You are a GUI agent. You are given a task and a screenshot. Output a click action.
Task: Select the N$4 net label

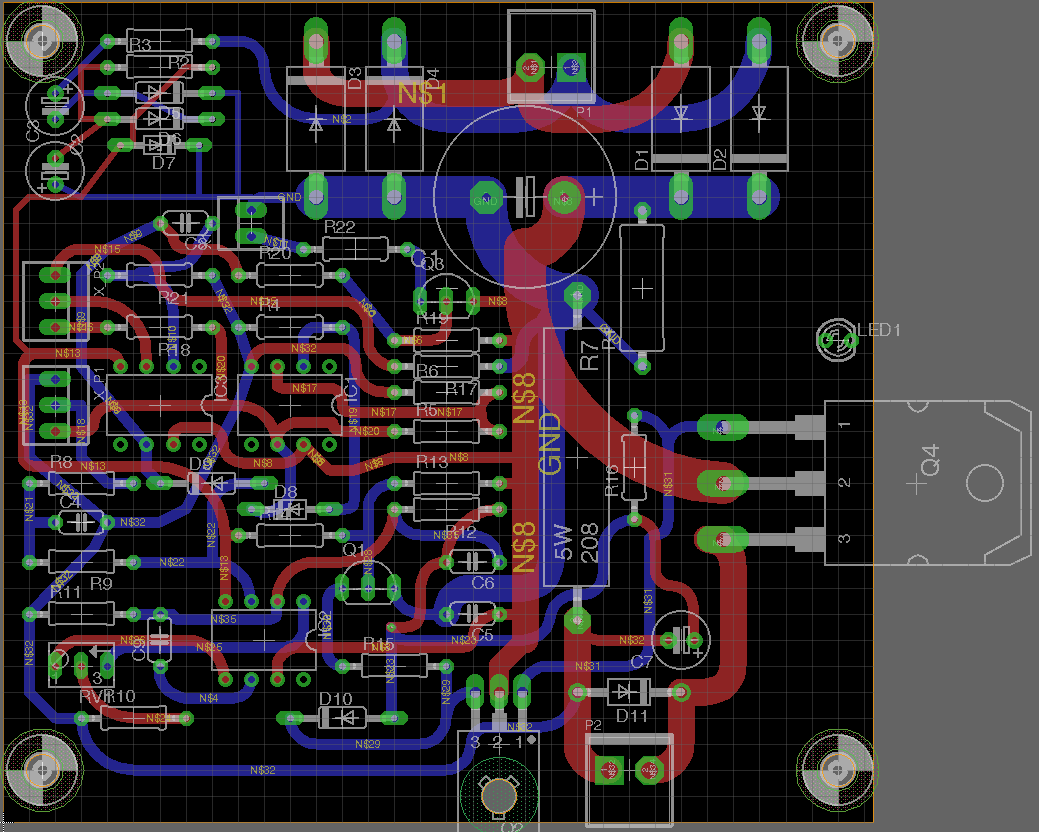pos(209,698)
